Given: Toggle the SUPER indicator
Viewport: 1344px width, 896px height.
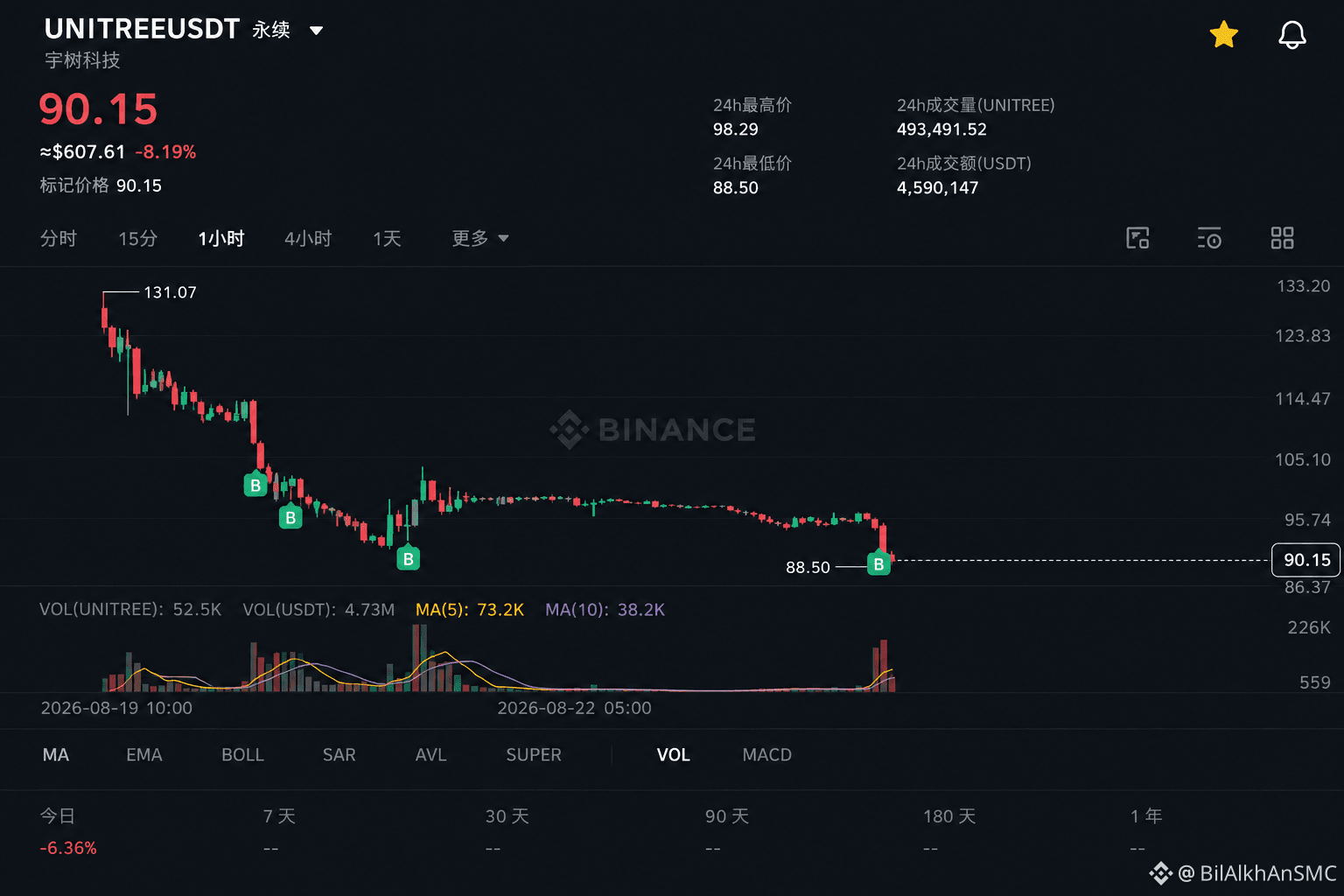Looking at the screenshot, I should (x=534, y=754).
